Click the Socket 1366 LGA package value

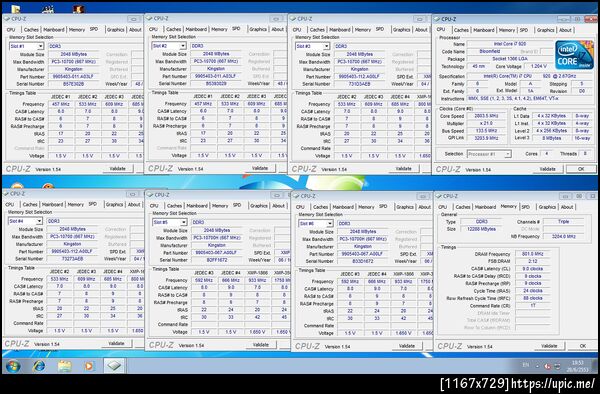tap(510, 59)
